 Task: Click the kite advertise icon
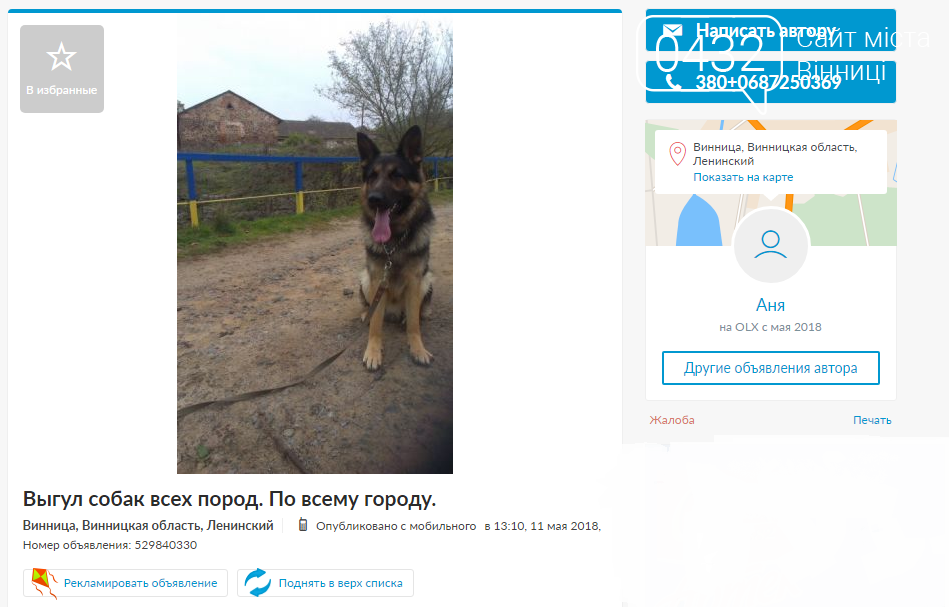tap(45, 583)
